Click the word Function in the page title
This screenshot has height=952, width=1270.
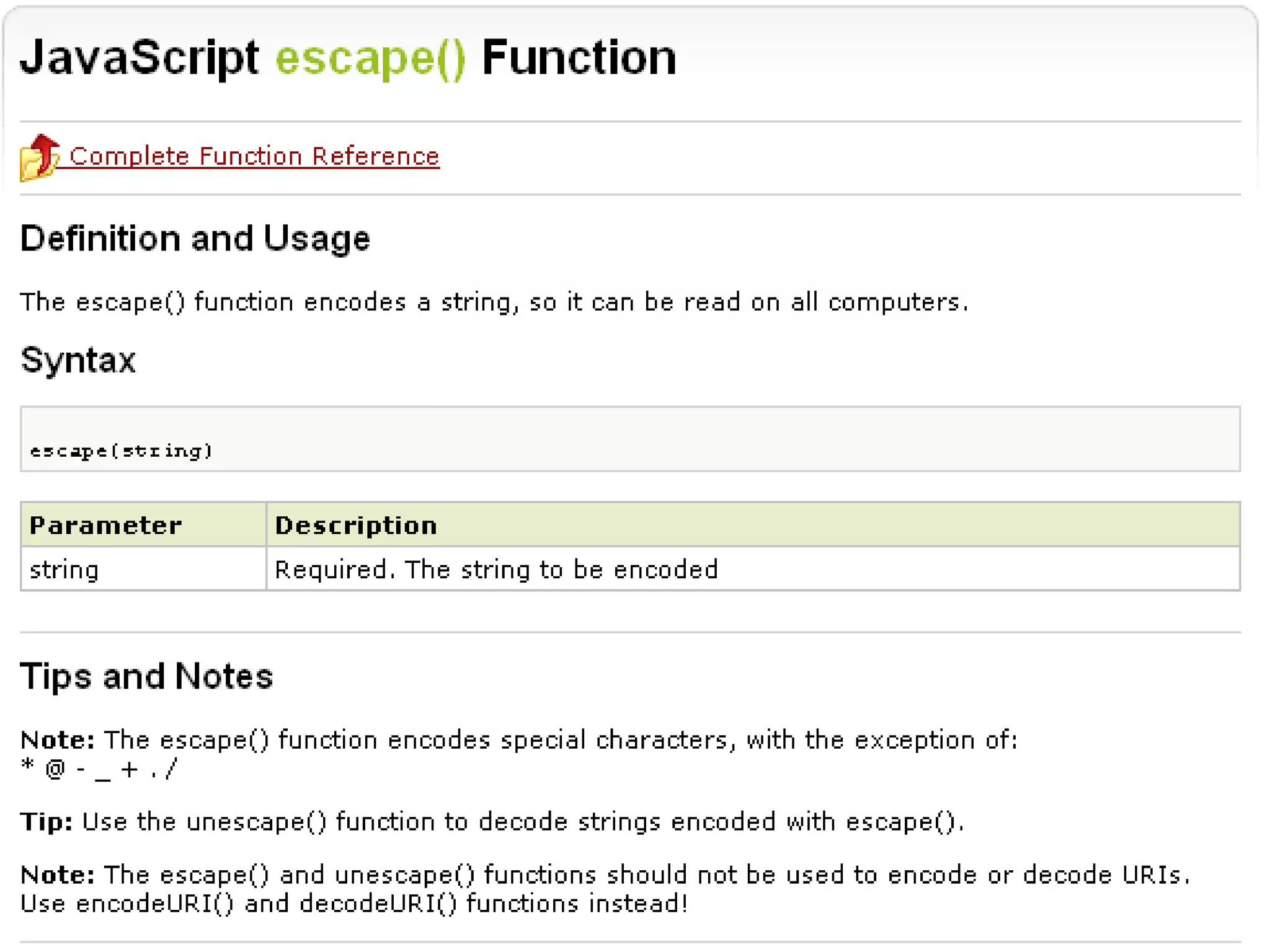coord(578,58)
